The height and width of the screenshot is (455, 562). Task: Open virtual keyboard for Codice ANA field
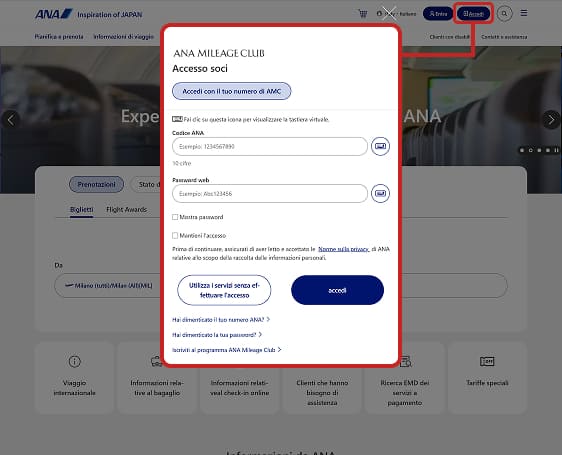[x=380, y=146]
